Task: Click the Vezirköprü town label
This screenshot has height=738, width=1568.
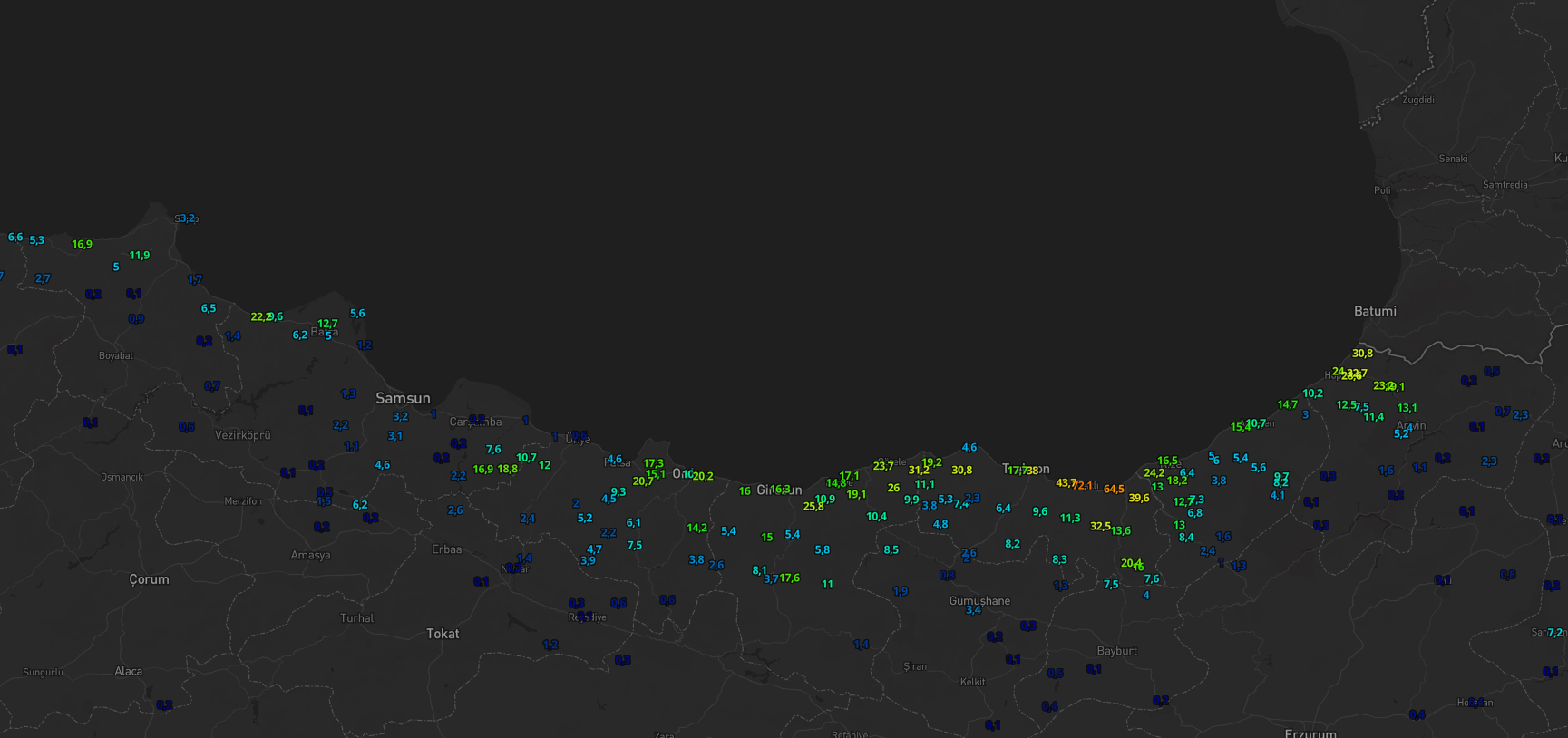Action: [x=242, y=435]
